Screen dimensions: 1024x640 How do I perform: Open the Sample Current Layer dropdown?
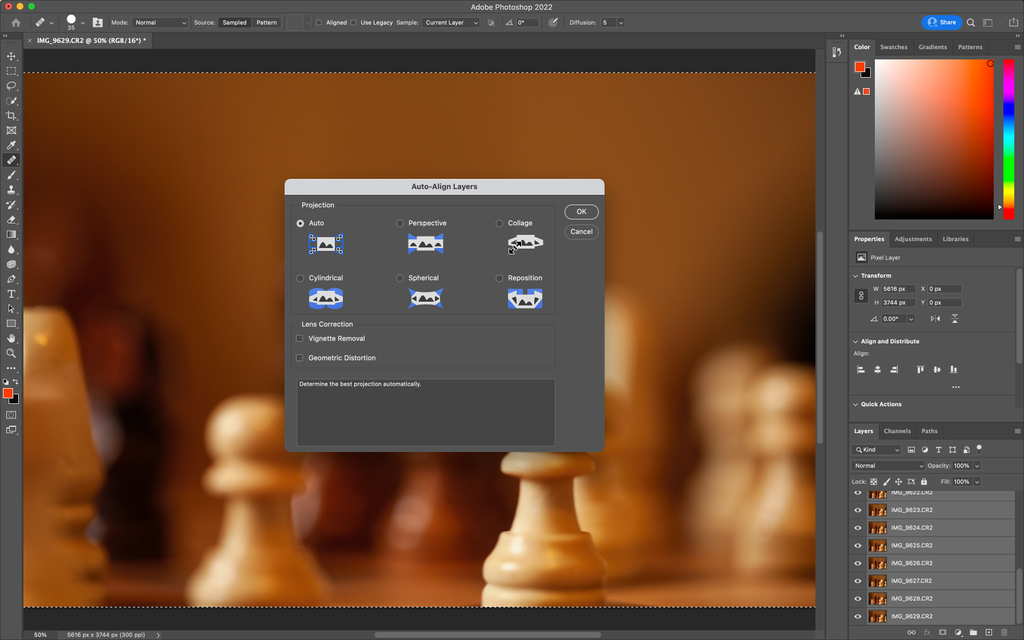450,22
